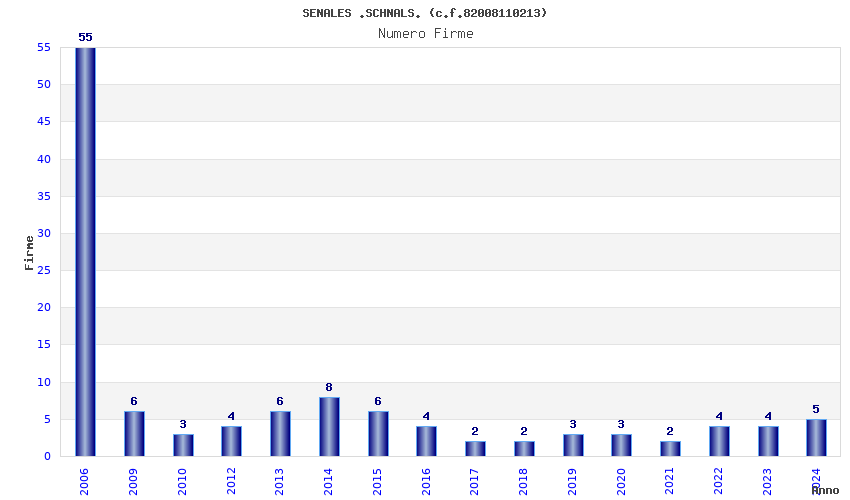850x500 pixels.
Task: Click the x-axis label 2014
Action: (x=328, y=482)
